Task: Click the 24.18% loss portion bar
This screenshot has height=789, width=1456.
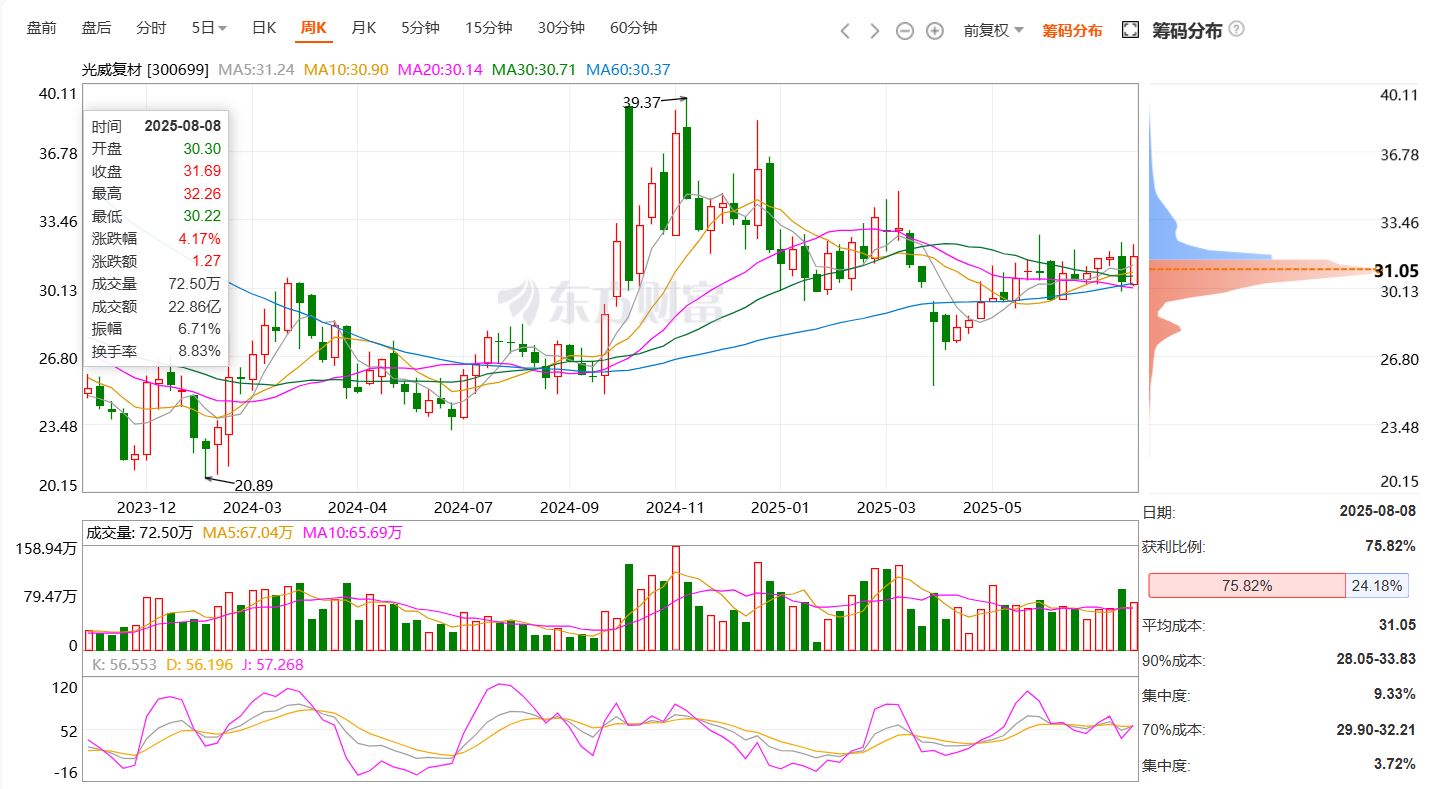Action: (x=1377, y=585)
